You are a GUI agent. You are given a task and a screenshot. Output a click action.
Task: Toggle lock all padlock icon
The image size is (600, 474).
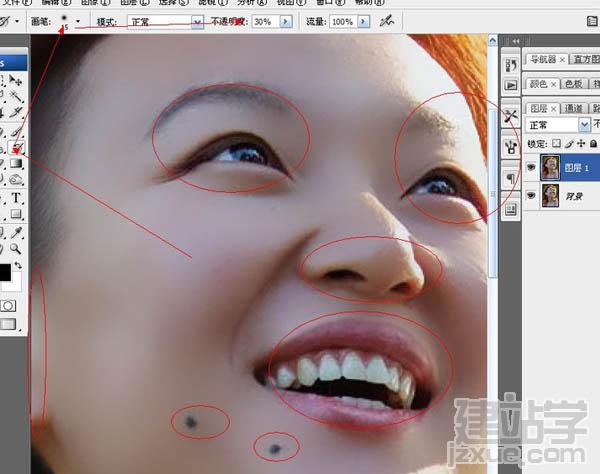(x=593, y=143)
